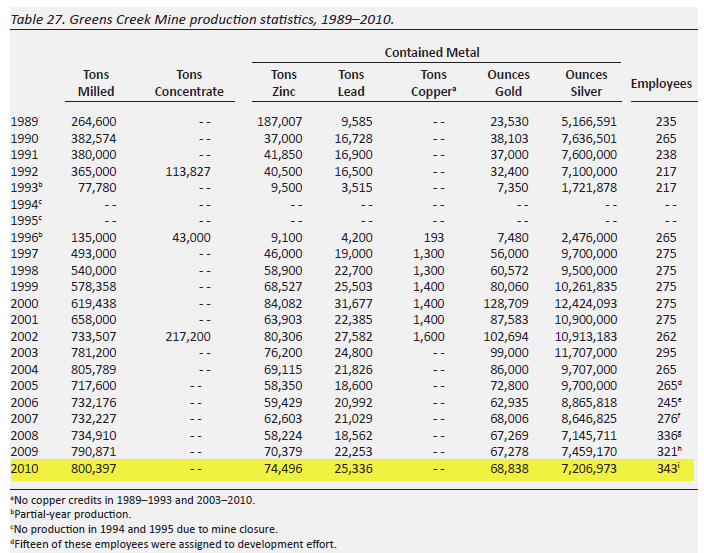Select tons milled value 805,789
The height and width of the screenshot is (553, 704).
coord(93,370)
